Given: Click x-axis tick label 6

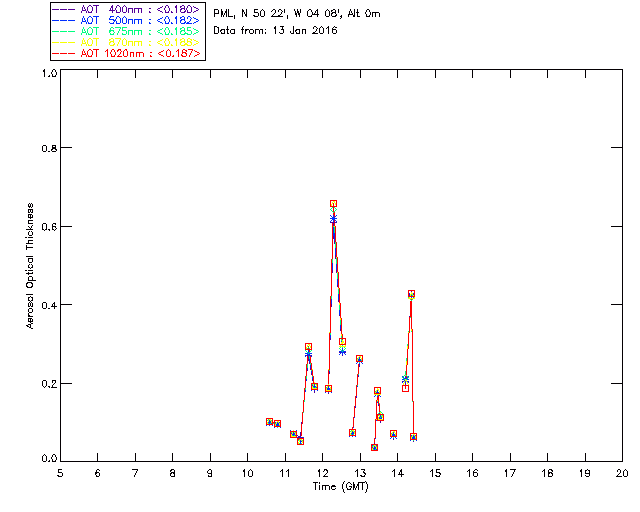Looking at the screenshot, I should (98, 473).
